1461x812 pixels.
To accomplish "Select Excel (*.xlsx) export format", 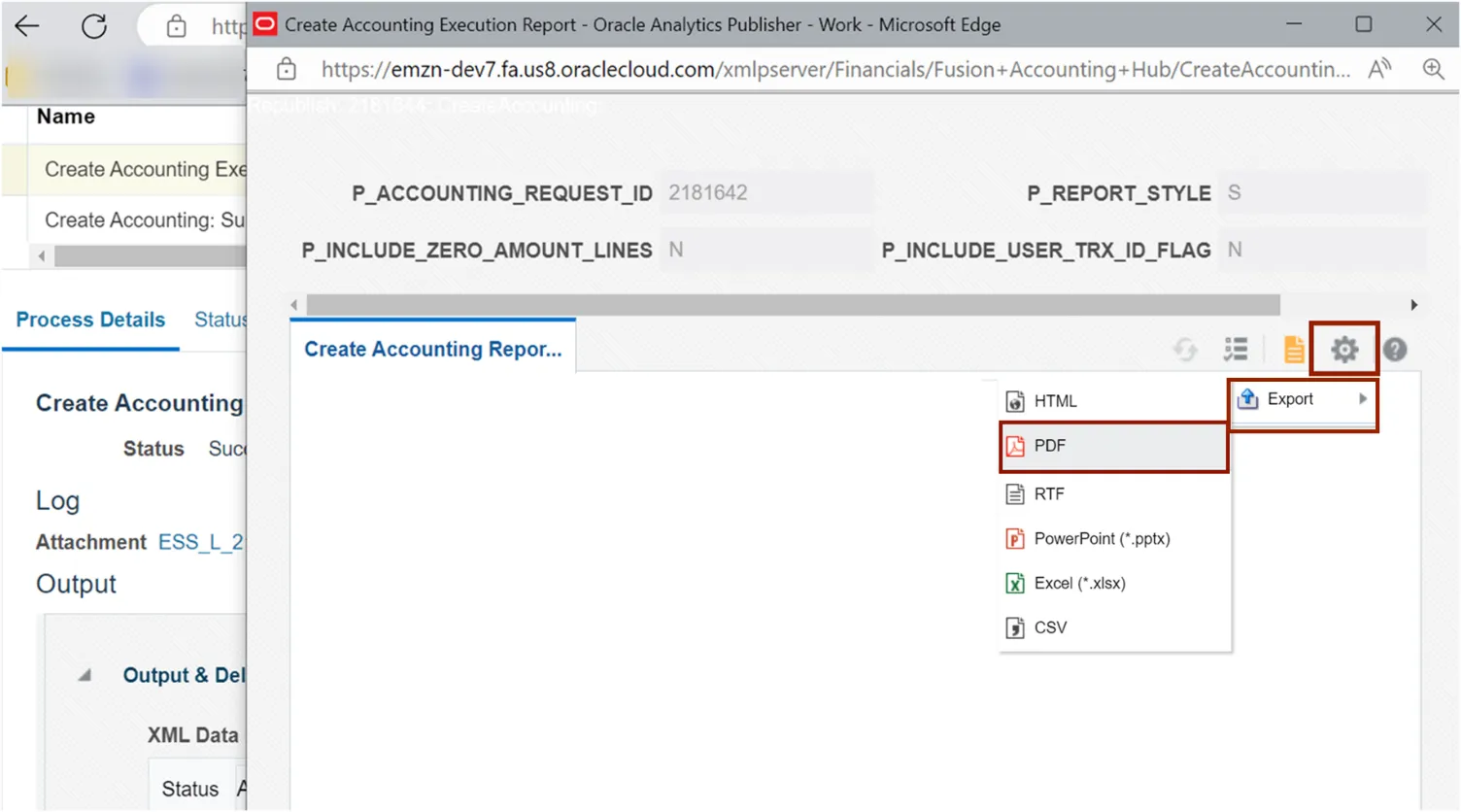I will click(1114, 584).
